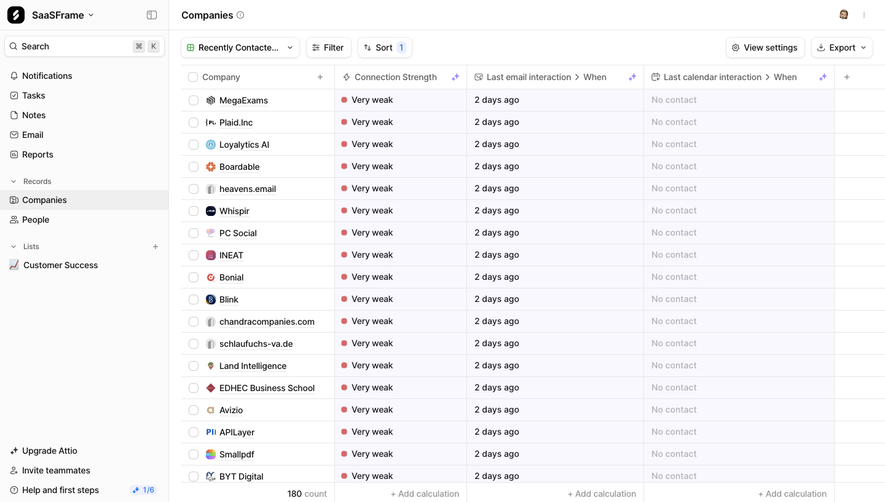
Task: Check the BYT Digital row checkbox
Action: coord(194,477)
